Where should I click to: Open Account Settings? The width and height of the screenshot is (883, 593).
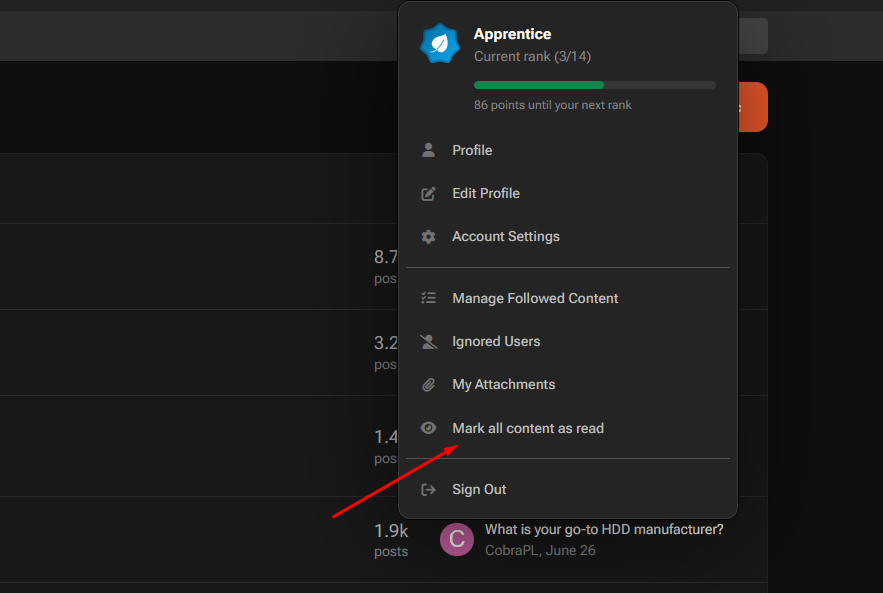coord(568,237)
